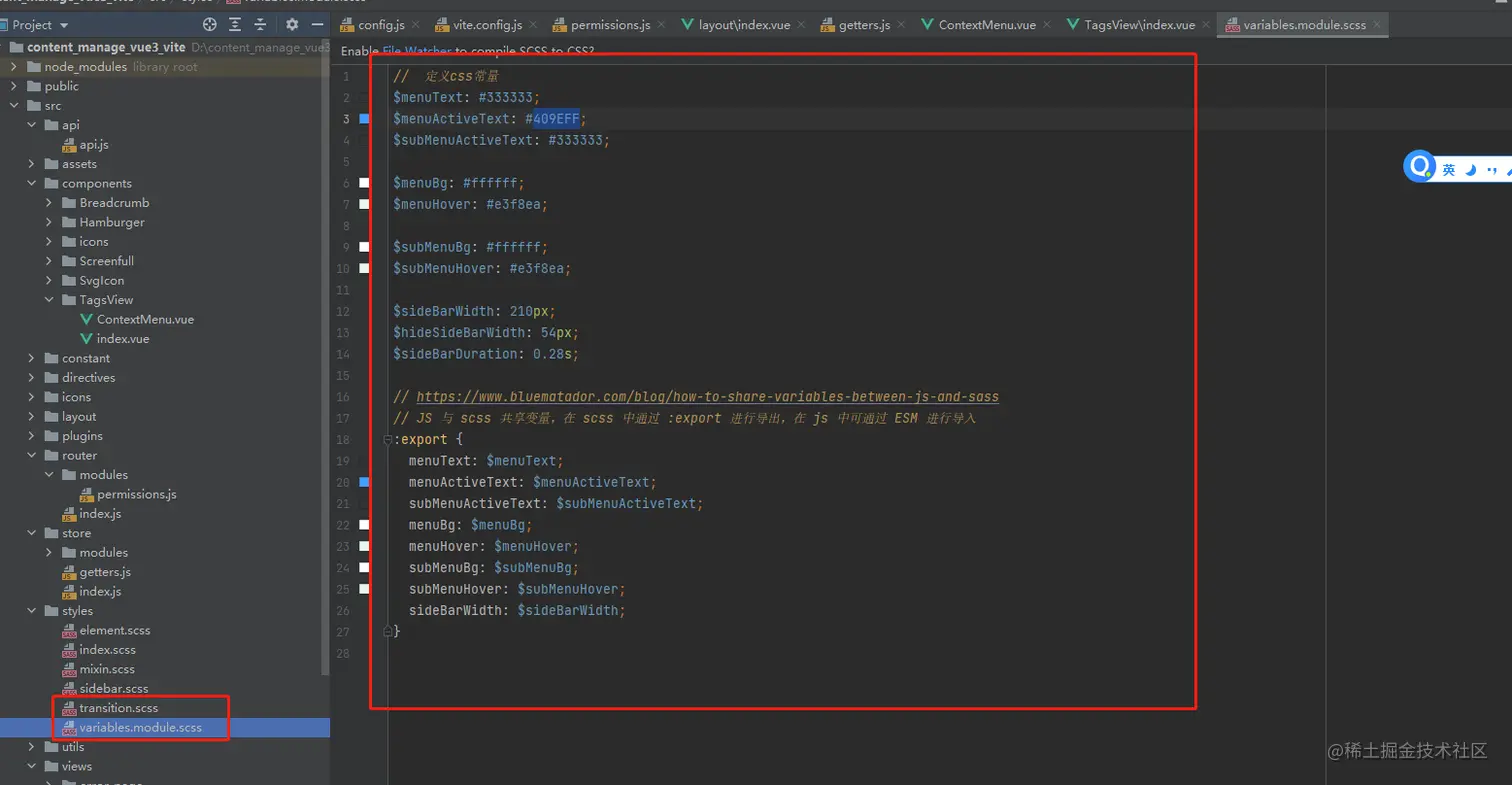Close the permissions.js editor tab
The width and height of the screenshot is (1512, 785).
click(662, 25)
